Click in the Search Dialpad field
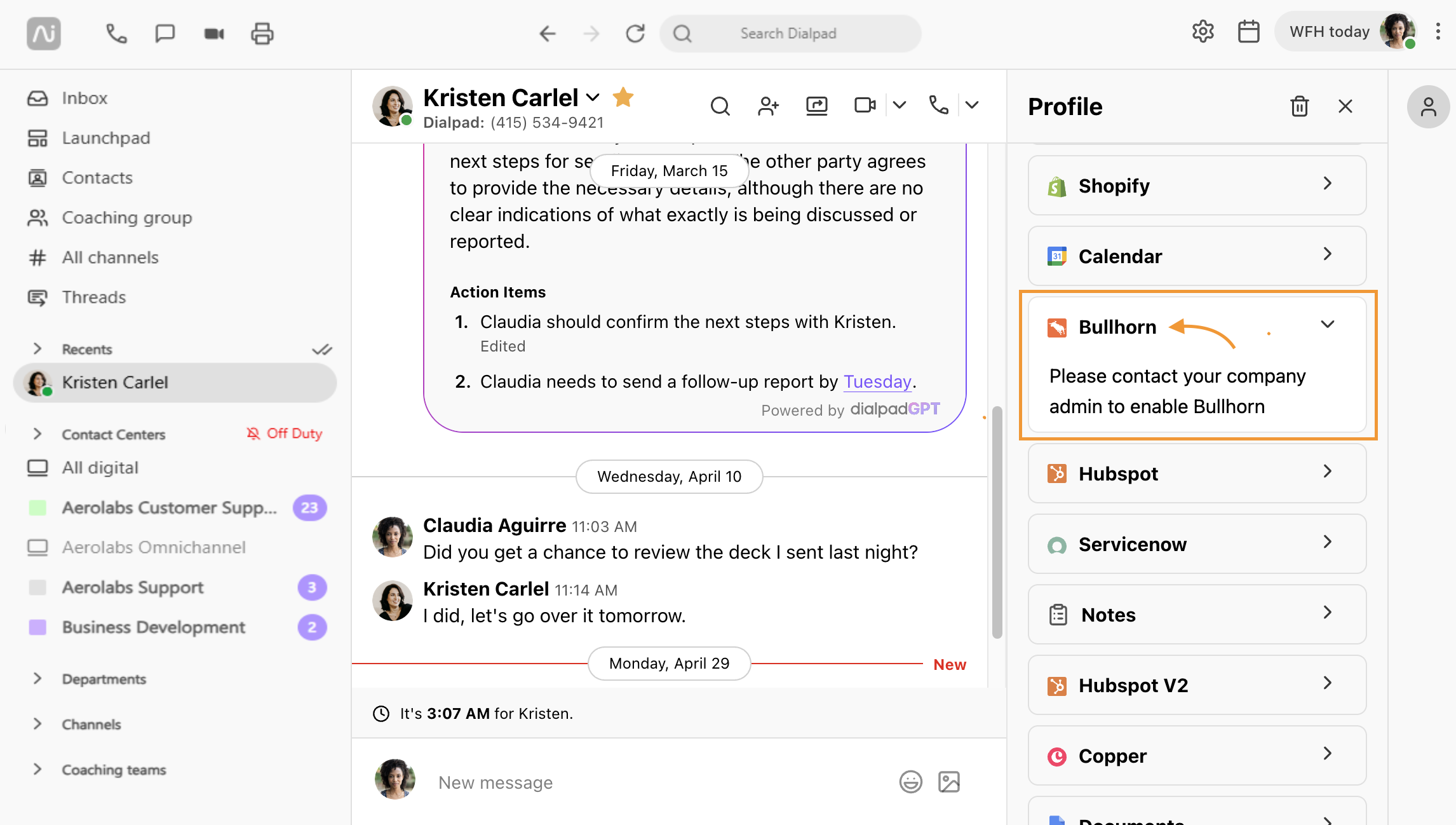 [x=790, y=33]
